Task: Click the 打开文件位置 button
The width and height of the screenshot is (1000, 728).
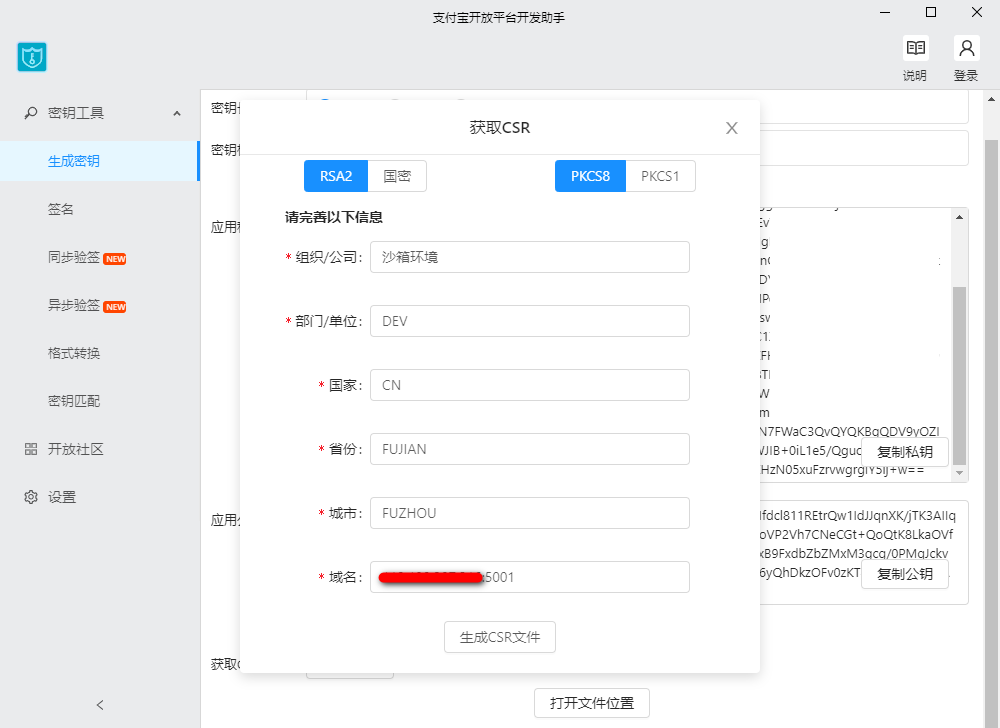Action: (x=592, y=703)
